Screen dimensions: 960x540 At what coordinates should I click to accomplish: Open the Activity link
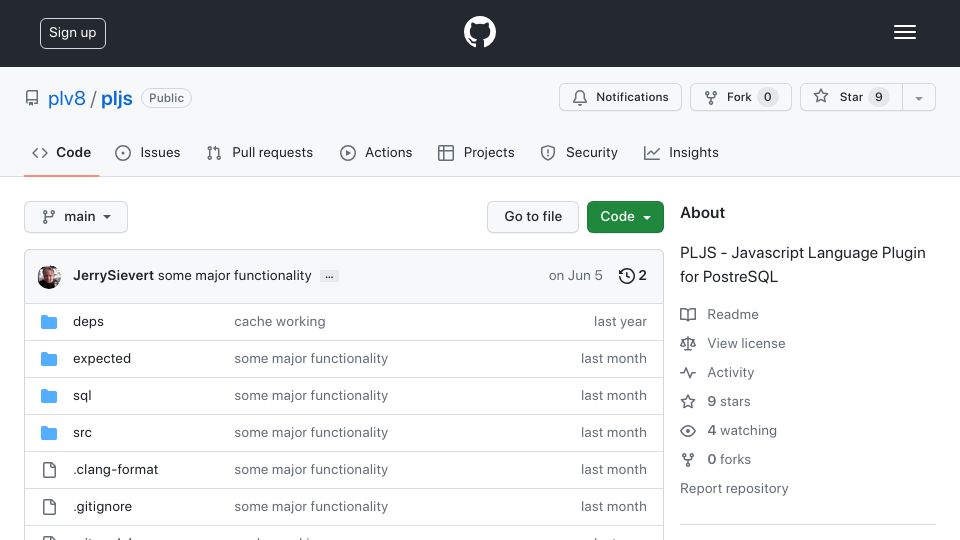pos(730,372)
